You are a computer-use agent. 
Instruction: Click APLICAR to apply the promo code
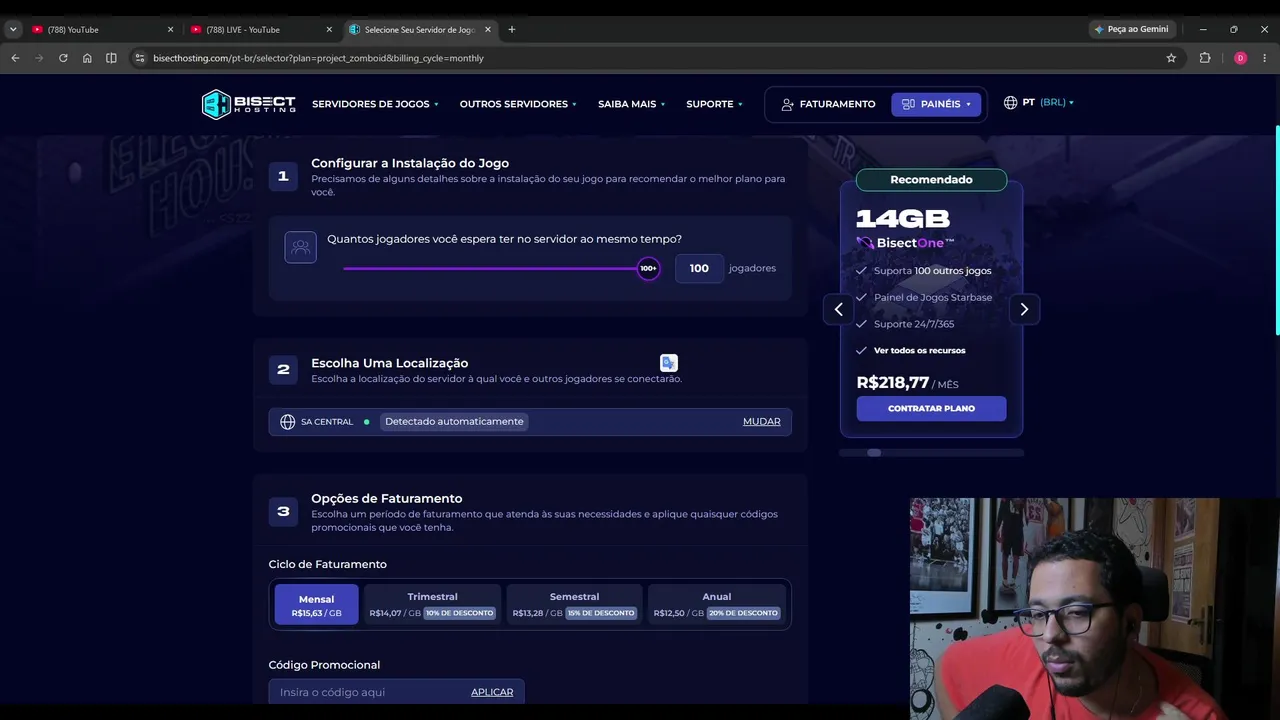click(492, 692)
